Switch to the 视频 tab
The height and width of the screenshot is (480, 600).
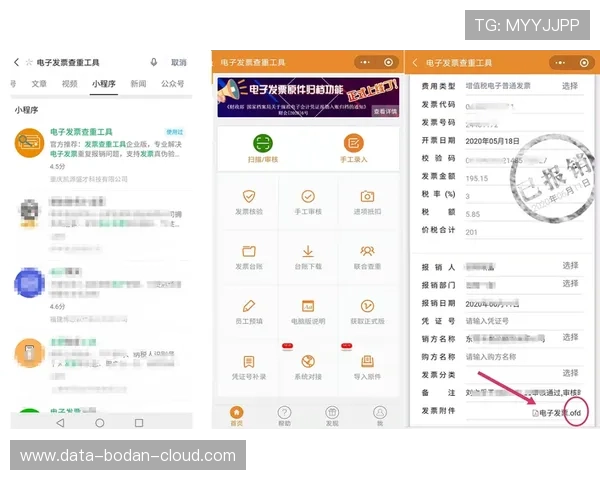pos(70,83)
